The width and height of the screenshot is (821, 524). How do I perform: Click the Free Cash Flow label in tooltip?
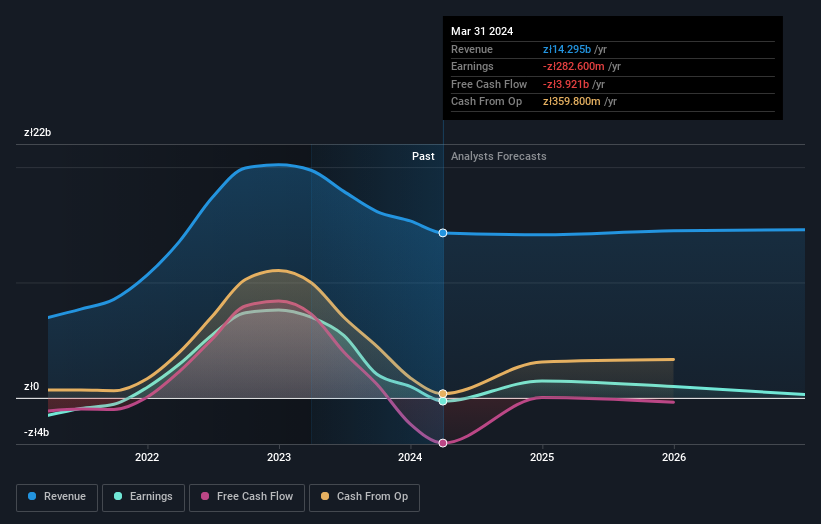[x=489, y=84]
